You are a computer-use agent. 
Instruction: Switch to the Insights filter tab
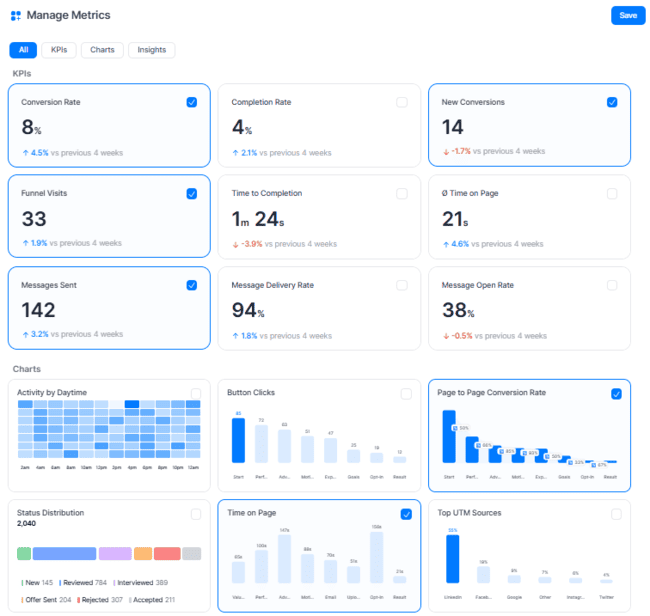tap(151, 50)
